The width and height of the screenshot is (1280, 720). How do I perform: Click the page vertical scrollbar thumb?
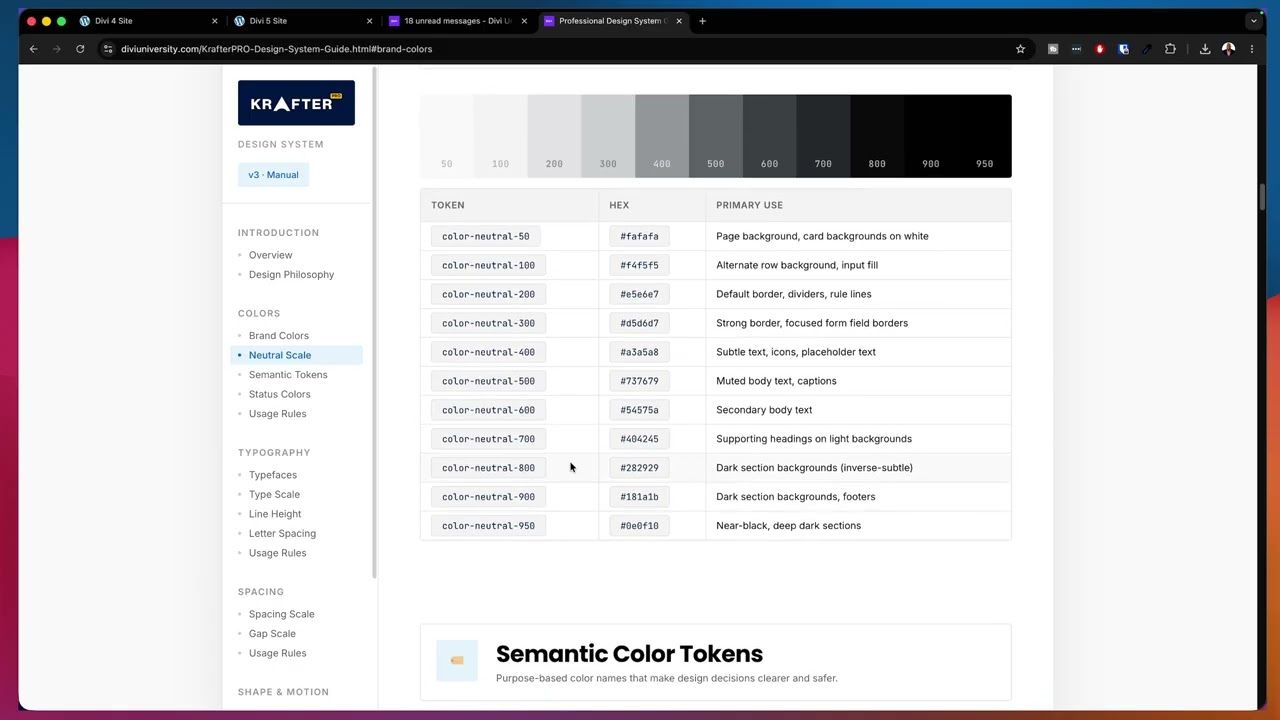(x=1263, y=198)
